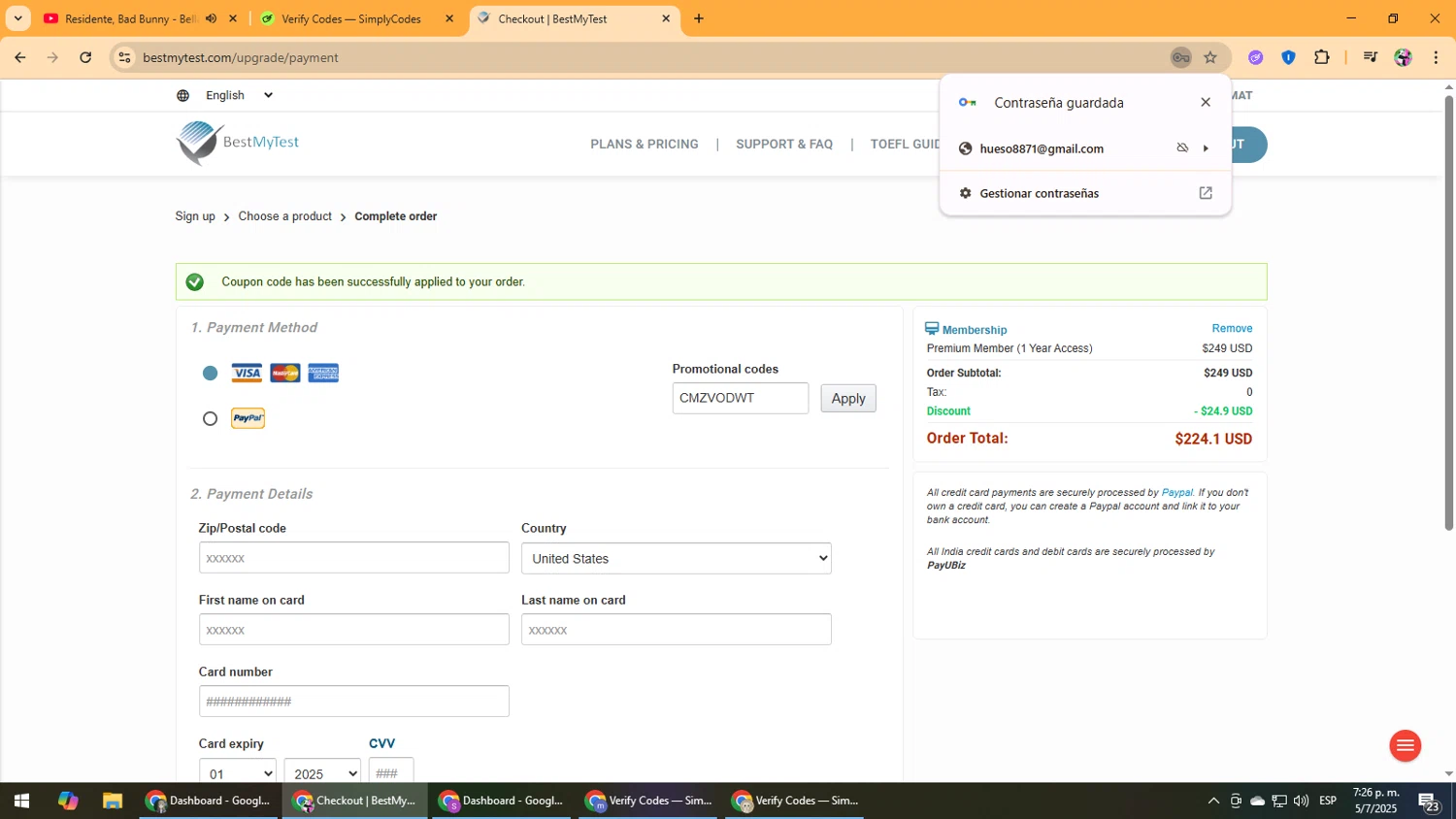Open the card expiry month dropdown
The height and width of the screenshot is (819, 1456).
tap(238, 772)
